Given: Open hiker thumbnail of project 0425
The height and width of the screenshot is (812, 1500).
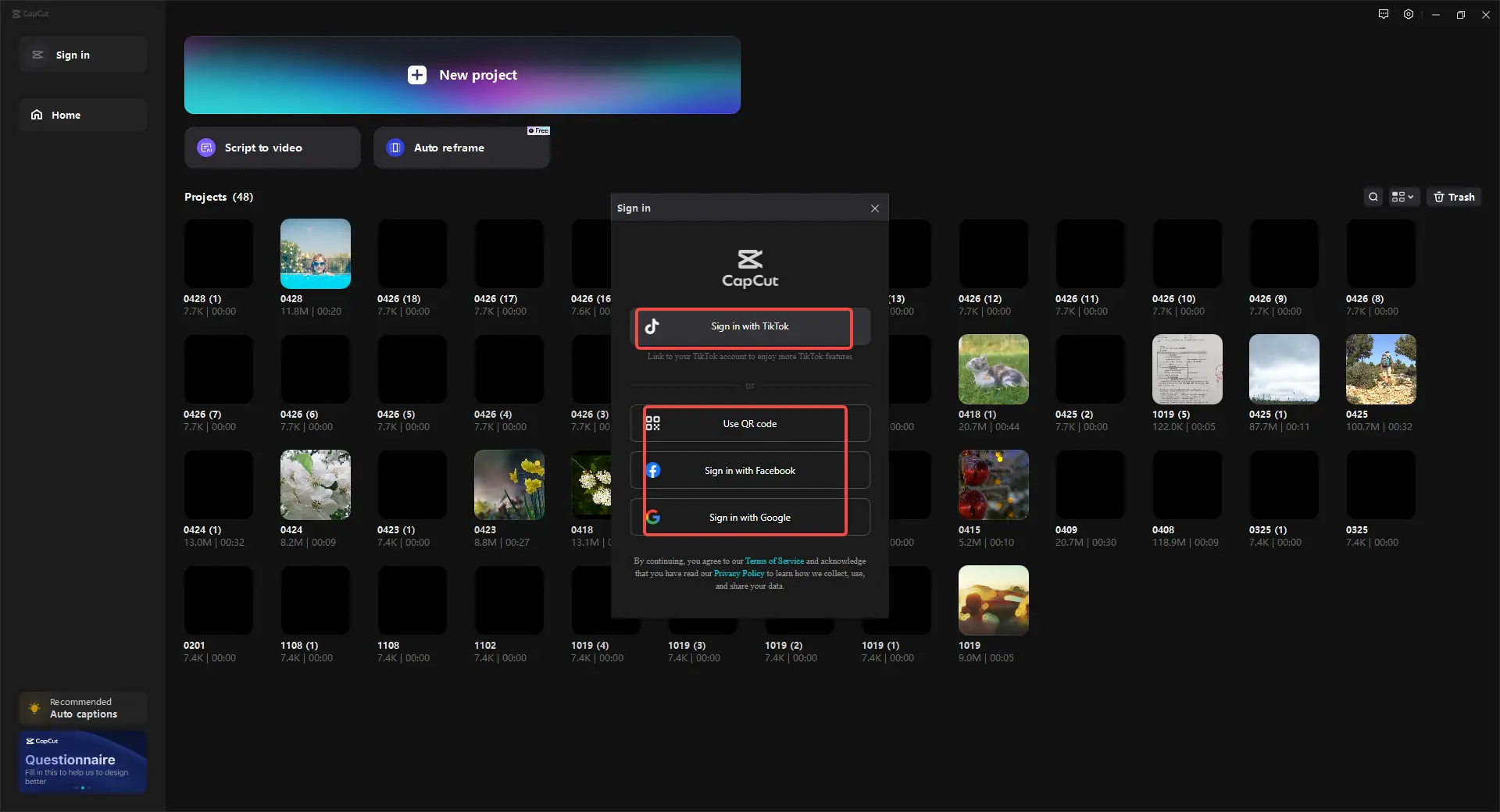Looking at the screenshot, I should pos(1381,369).
